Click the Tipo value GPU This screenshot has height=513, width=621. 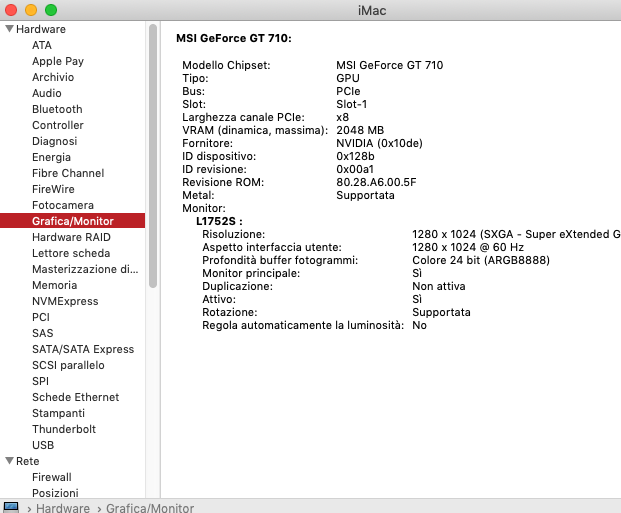coord(348,78)
